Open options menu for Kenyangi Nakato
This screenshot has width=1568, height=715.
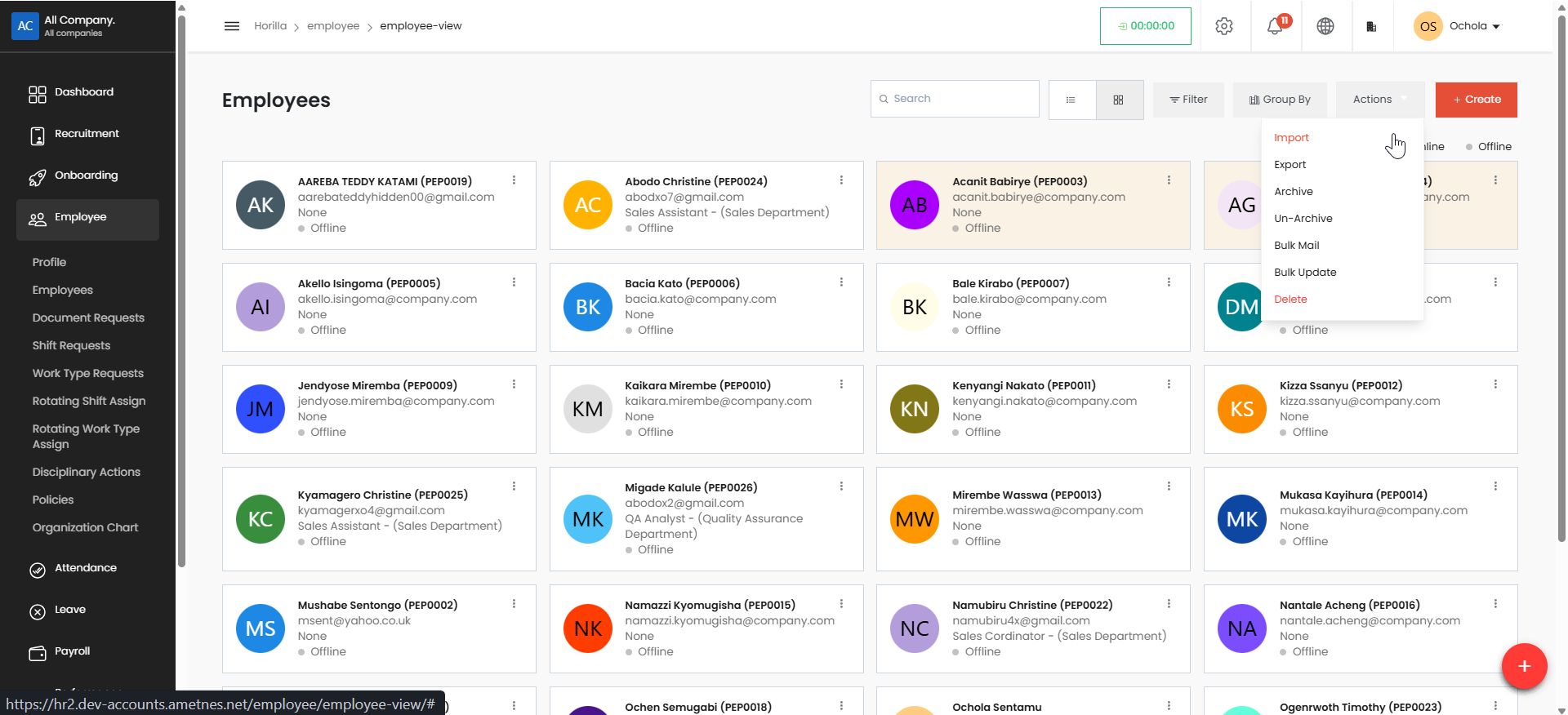[x=1169, y=384]
